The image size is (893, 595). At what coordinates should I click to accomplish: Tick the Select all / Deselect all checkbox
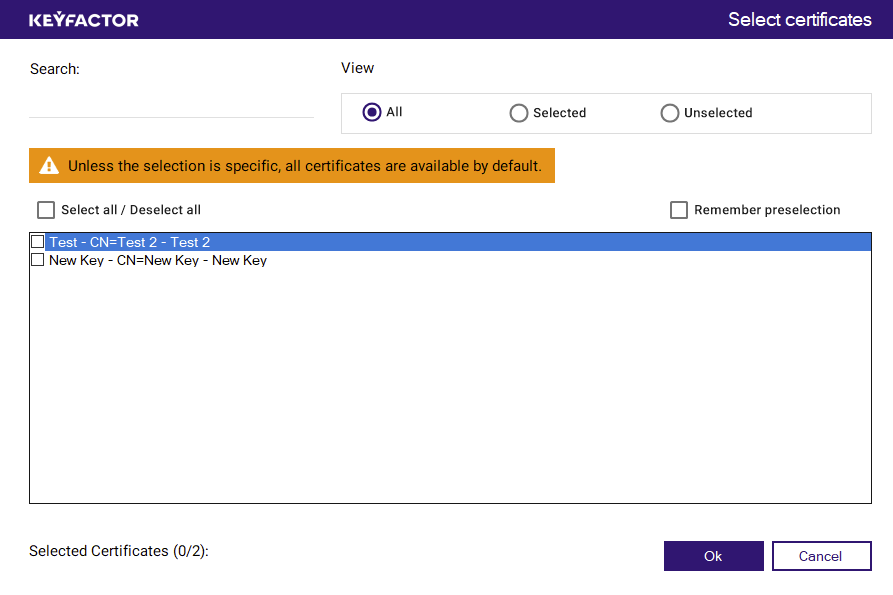coord(46,210)
